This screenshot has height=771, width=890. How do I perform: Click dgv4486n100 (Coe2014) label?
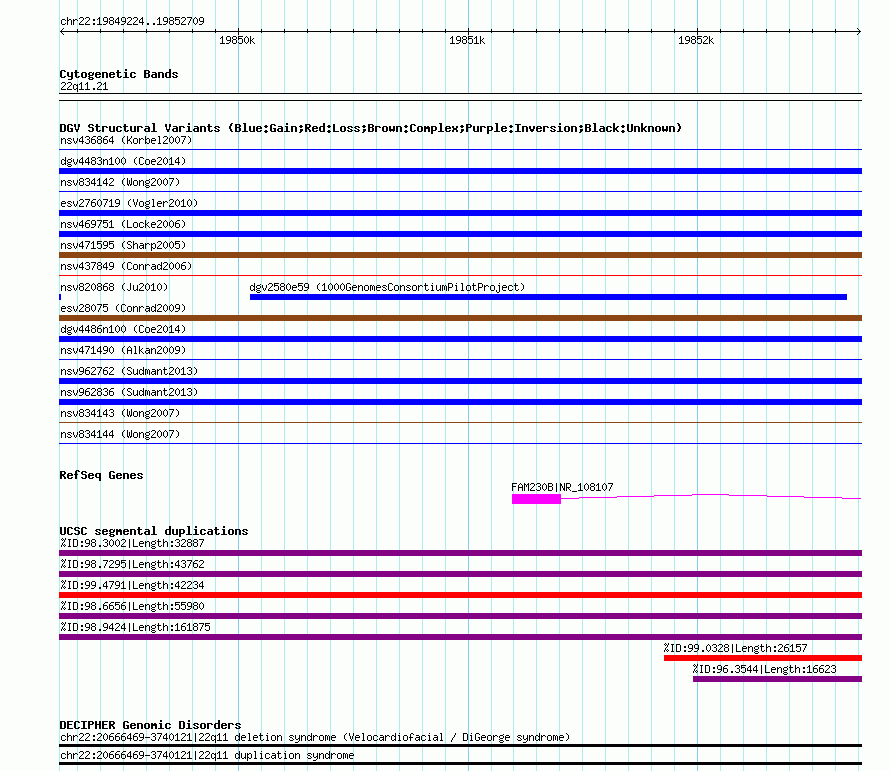(123, 329)
